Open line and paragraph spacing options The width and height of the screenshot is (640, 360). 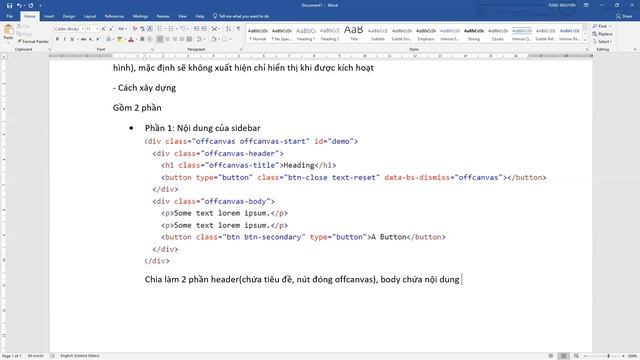point(200,39)
